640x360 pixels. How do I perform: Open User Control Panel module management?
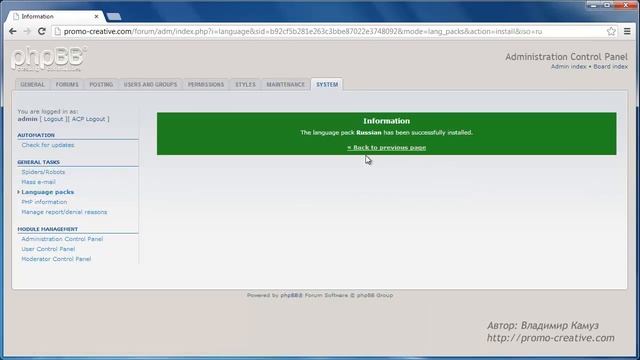[x=48, y=249]
